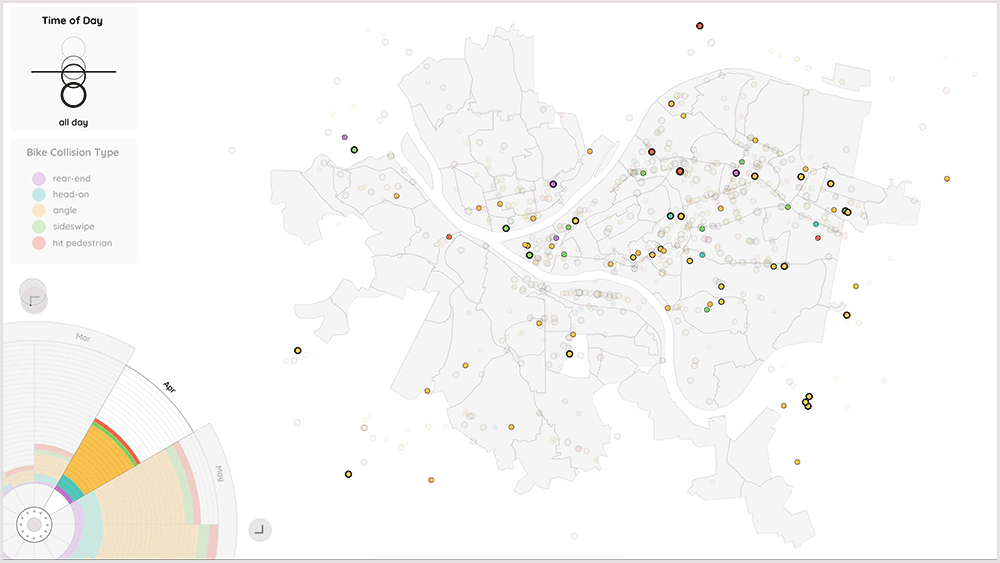The width and height of the screenshot is (1000, 563).
Task: Click the horizontal Time of Day slider line
Action: pos(73,72)
